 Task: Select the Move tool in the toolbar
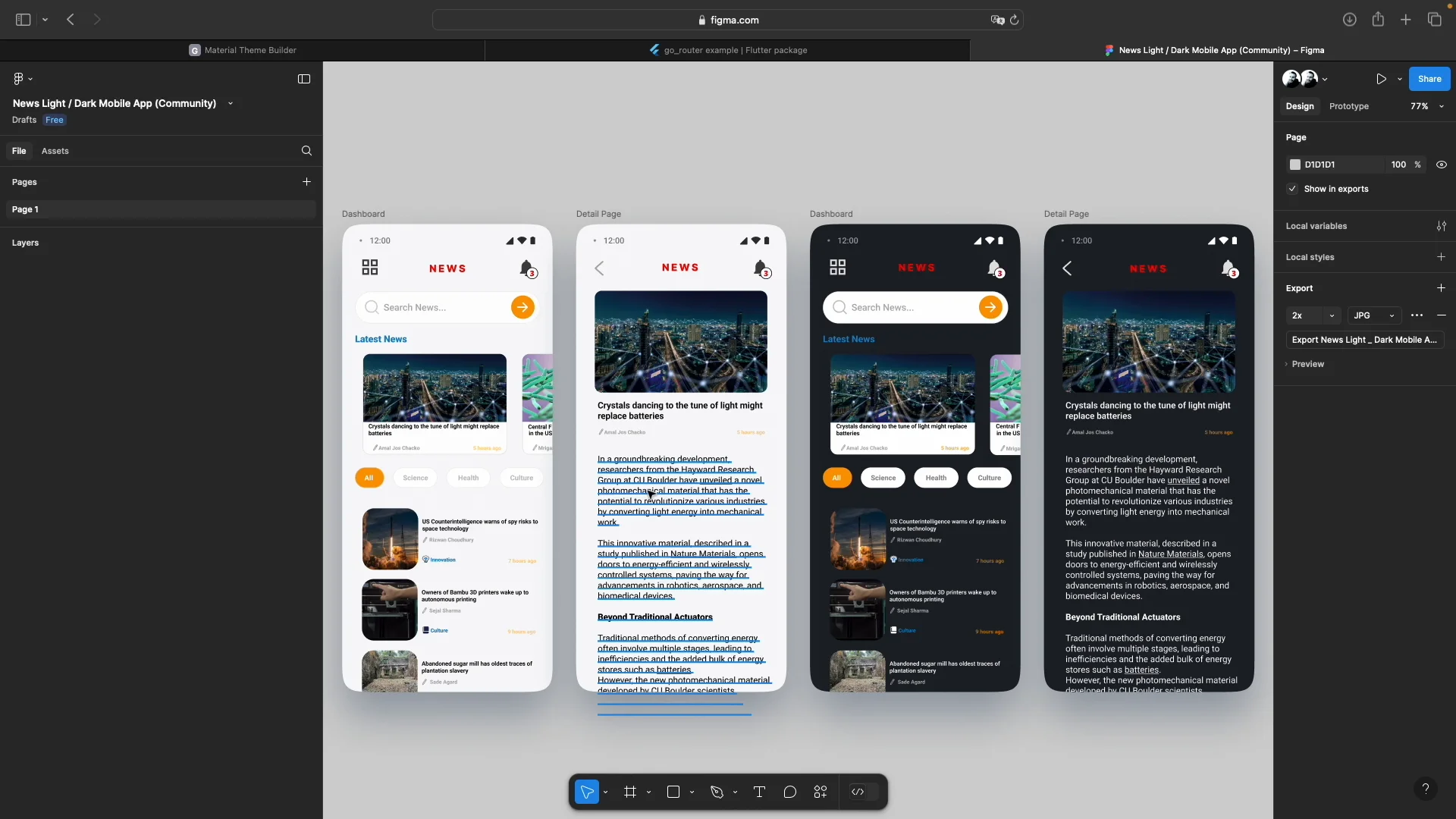point(586,792)
